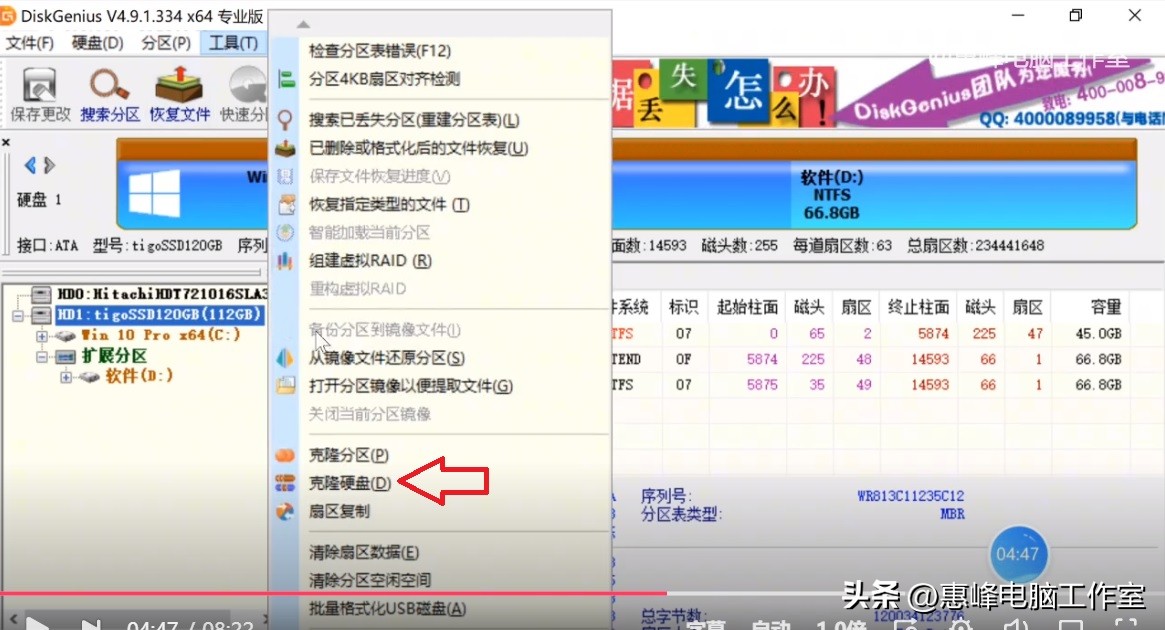Click the 标识 column header
Screen dimensions: 1165x630
[x=683, y=307]
